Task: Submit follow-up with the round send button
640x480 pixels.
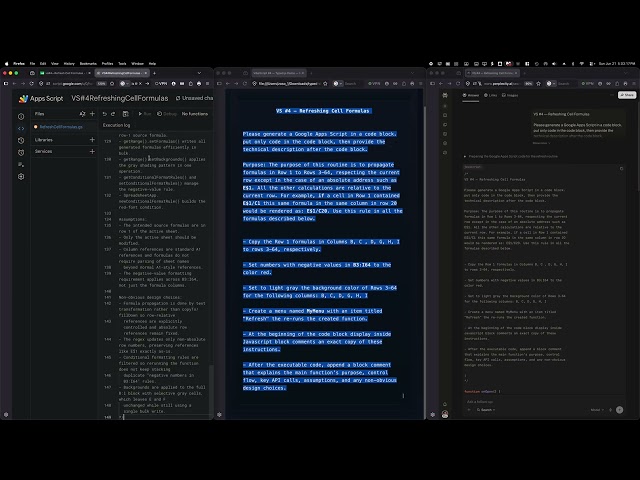Action: pos(619,410)
